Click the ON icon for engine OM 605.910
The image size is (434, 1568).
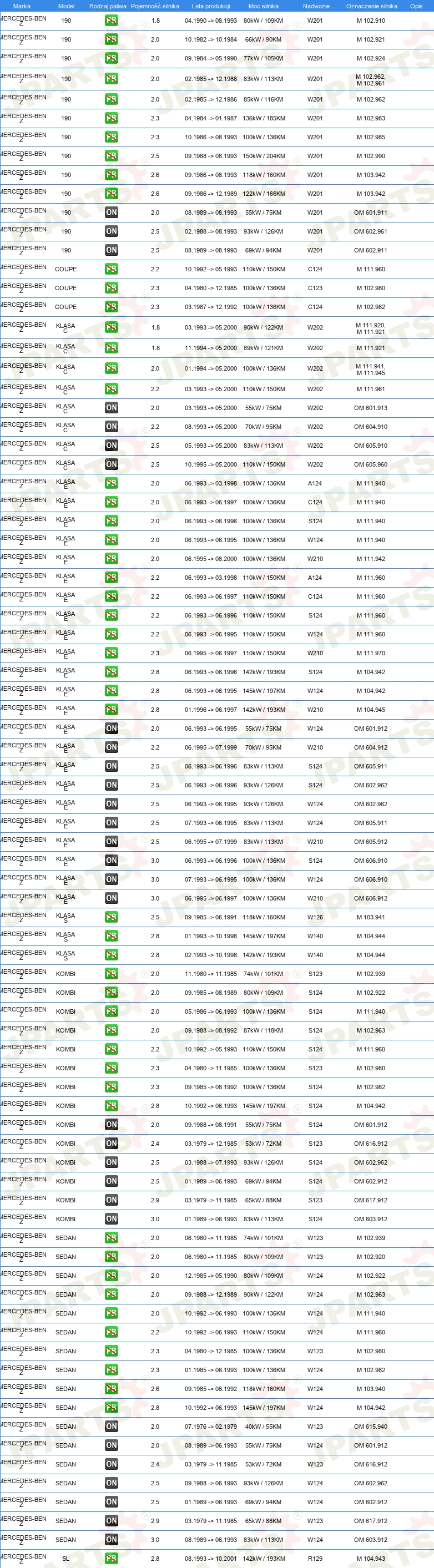click(111, 446)
